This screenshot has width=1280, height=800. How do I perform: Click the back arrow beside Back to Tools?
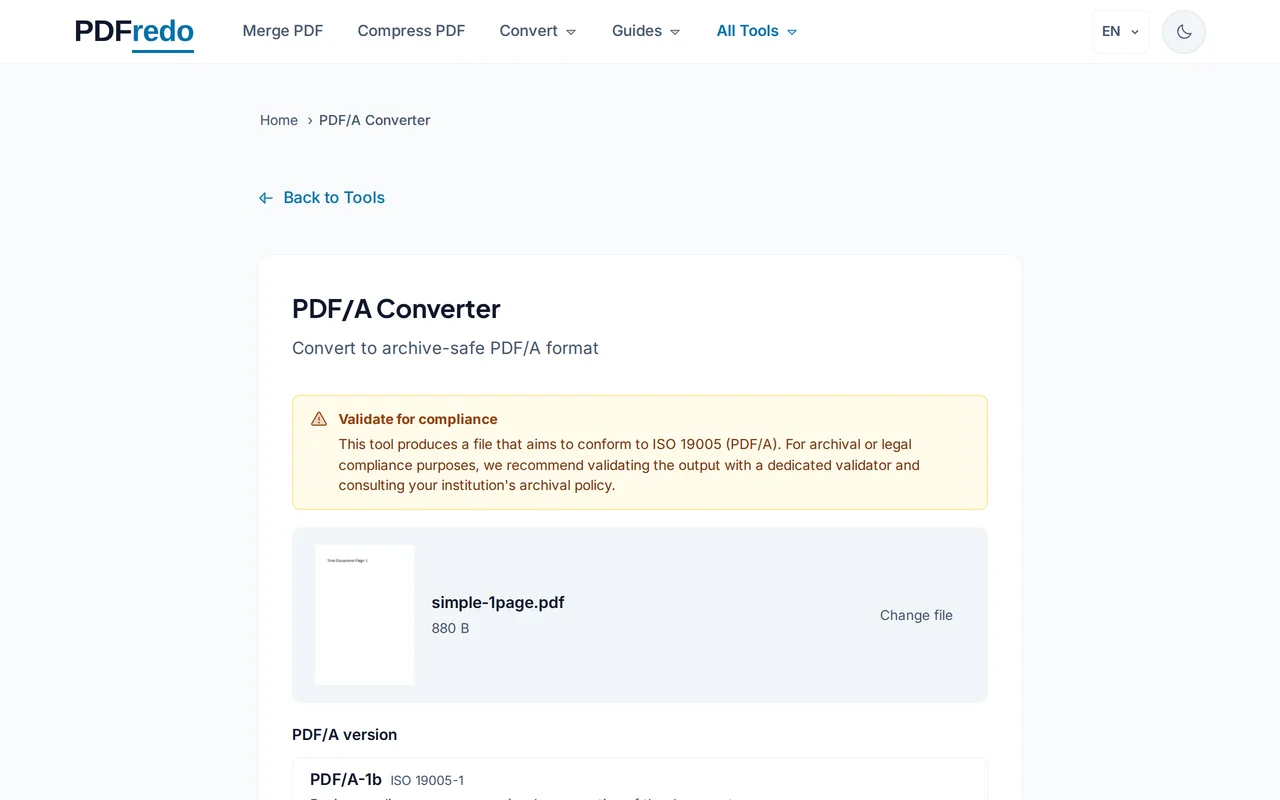265,197
